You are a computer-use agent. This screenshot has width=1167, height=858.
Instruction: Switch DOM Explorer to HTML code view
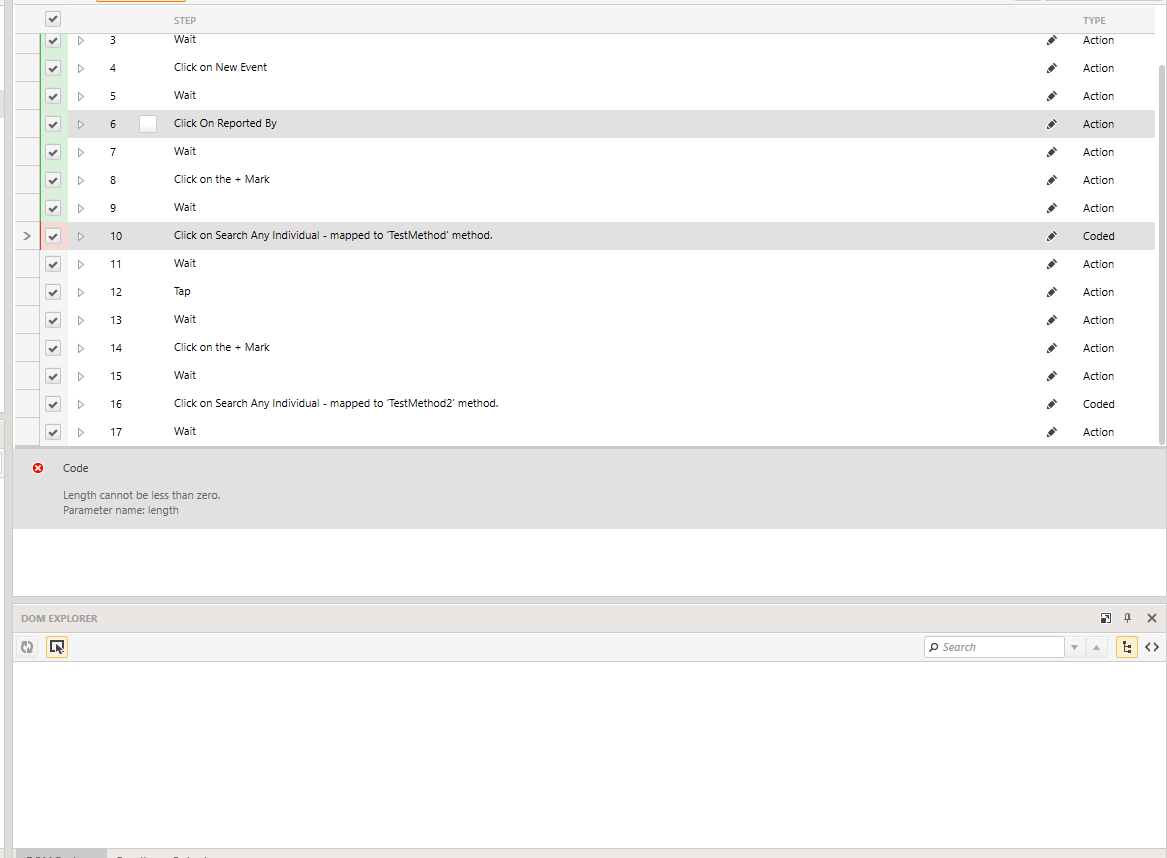pyautogui.click(x=1152, y=647)
